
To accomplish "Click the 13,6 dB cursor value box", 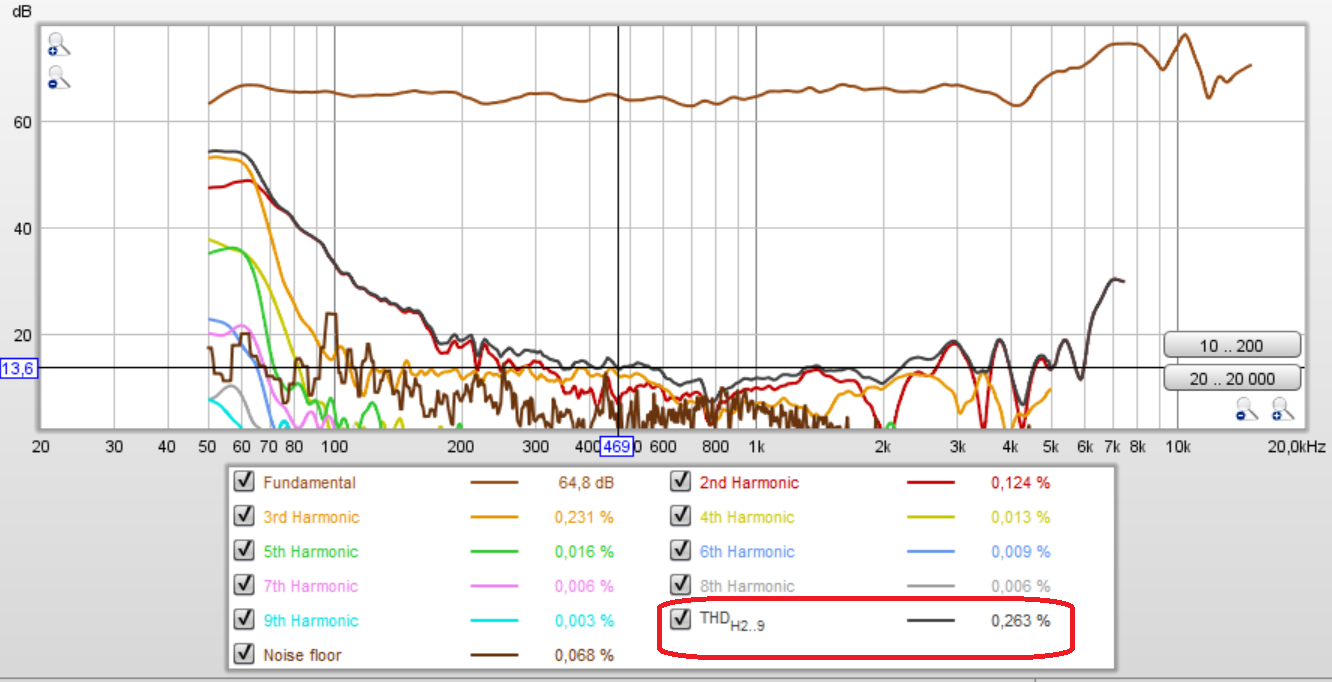I will click(x=19, y=369).
